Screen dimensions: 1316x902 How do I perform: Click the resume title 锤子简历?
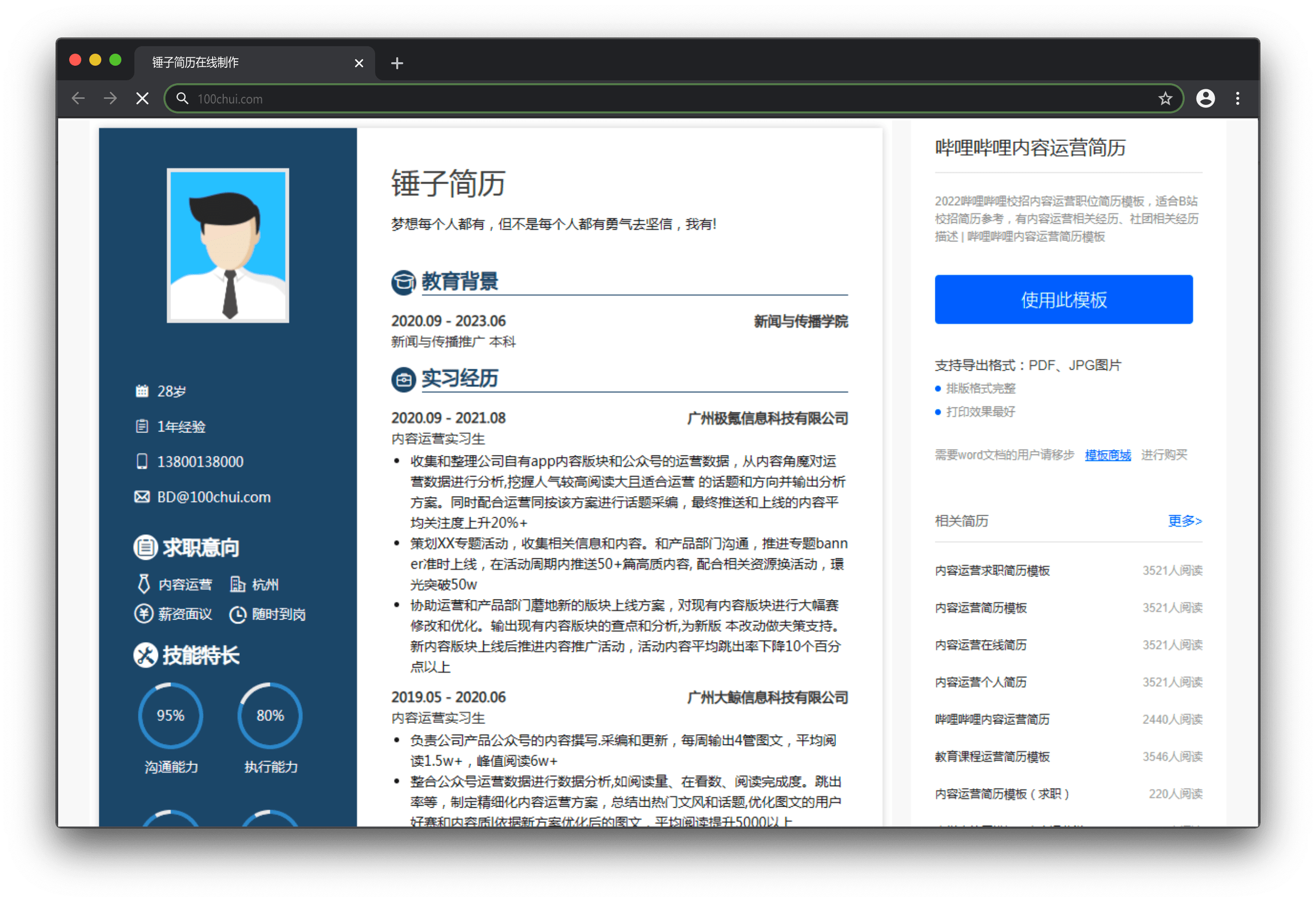[448, 183]
